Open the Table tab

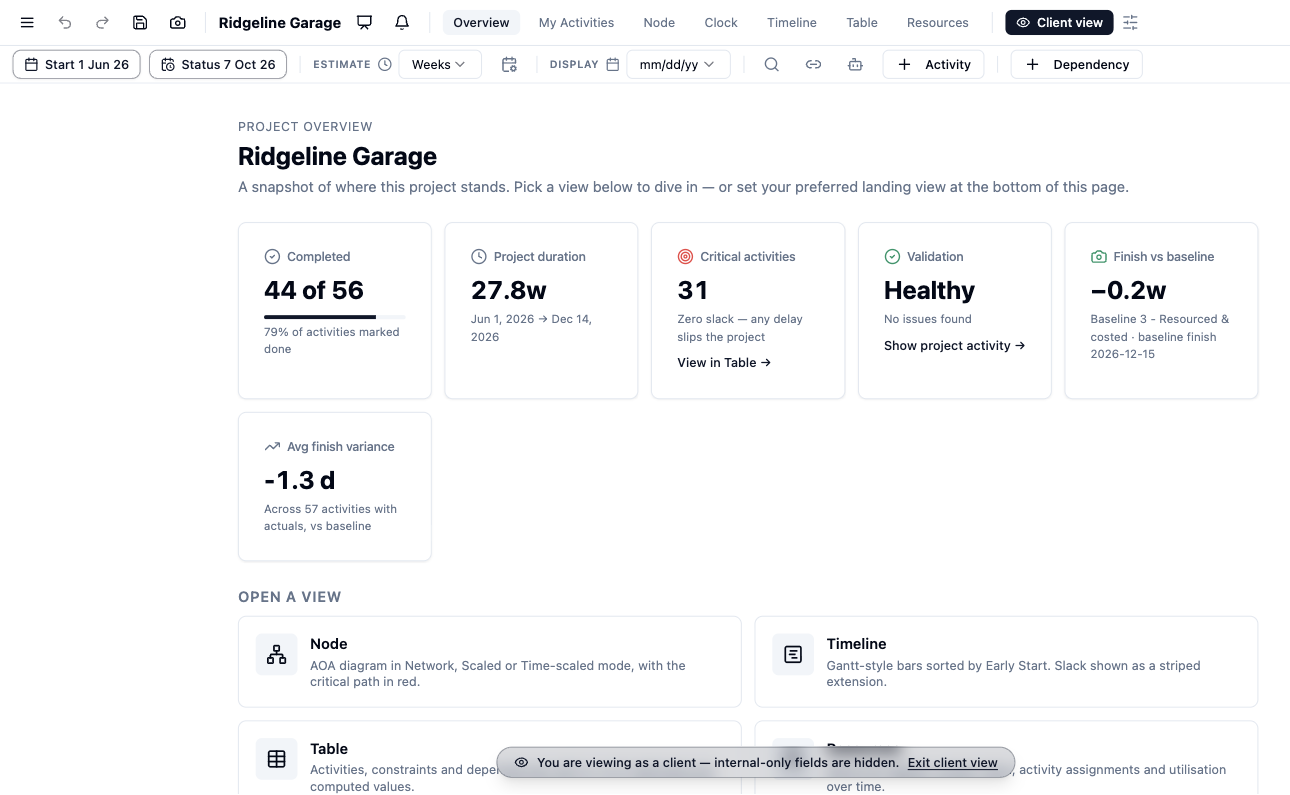click(862, 22)
